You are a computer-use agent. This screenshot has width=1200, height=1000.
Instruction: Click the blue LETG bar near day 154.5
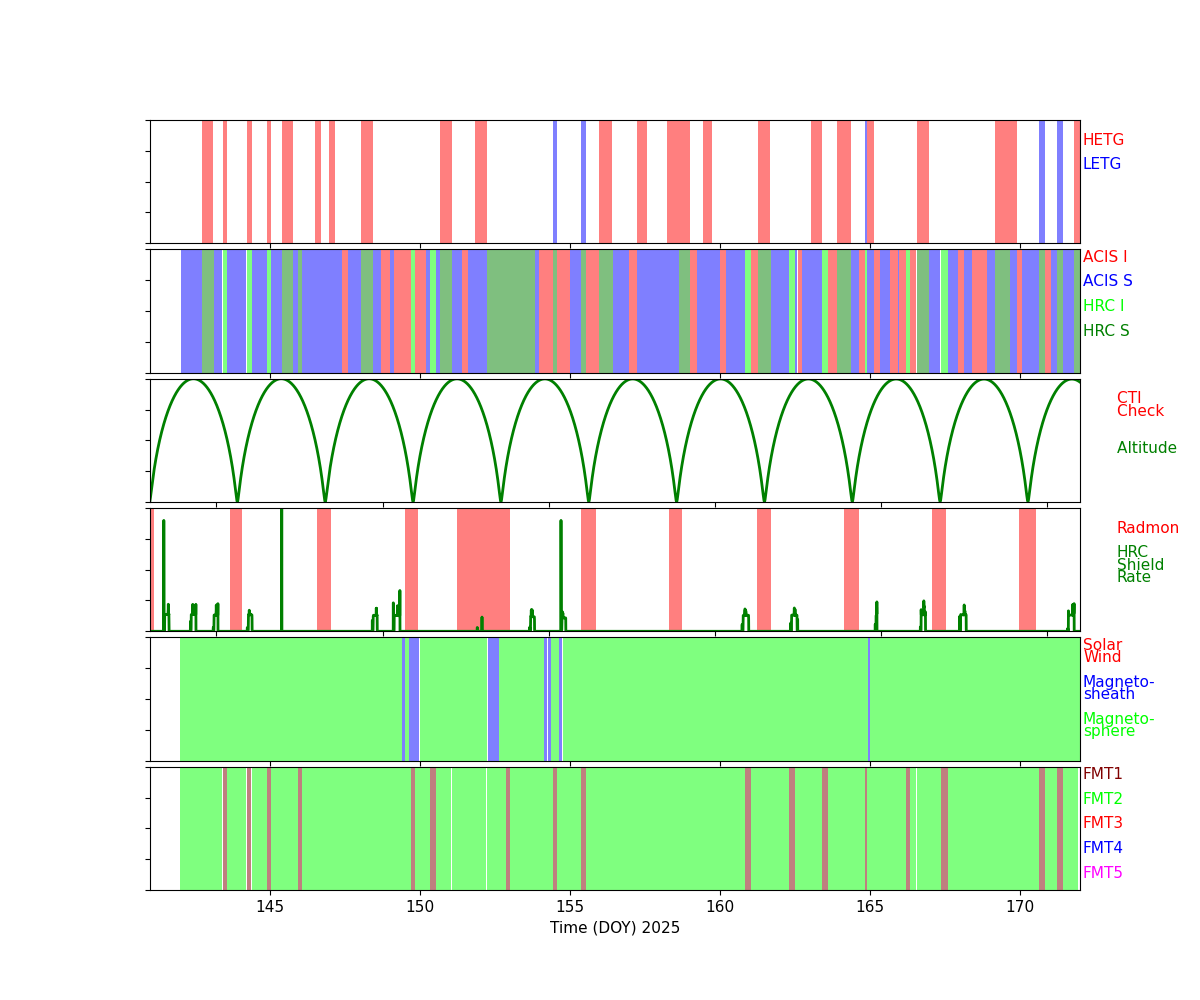click(x=555, y=182)
